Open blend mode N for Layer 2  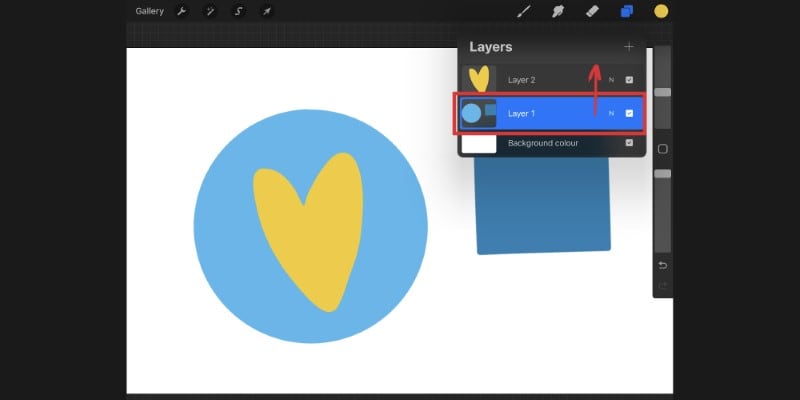[611, 80]
